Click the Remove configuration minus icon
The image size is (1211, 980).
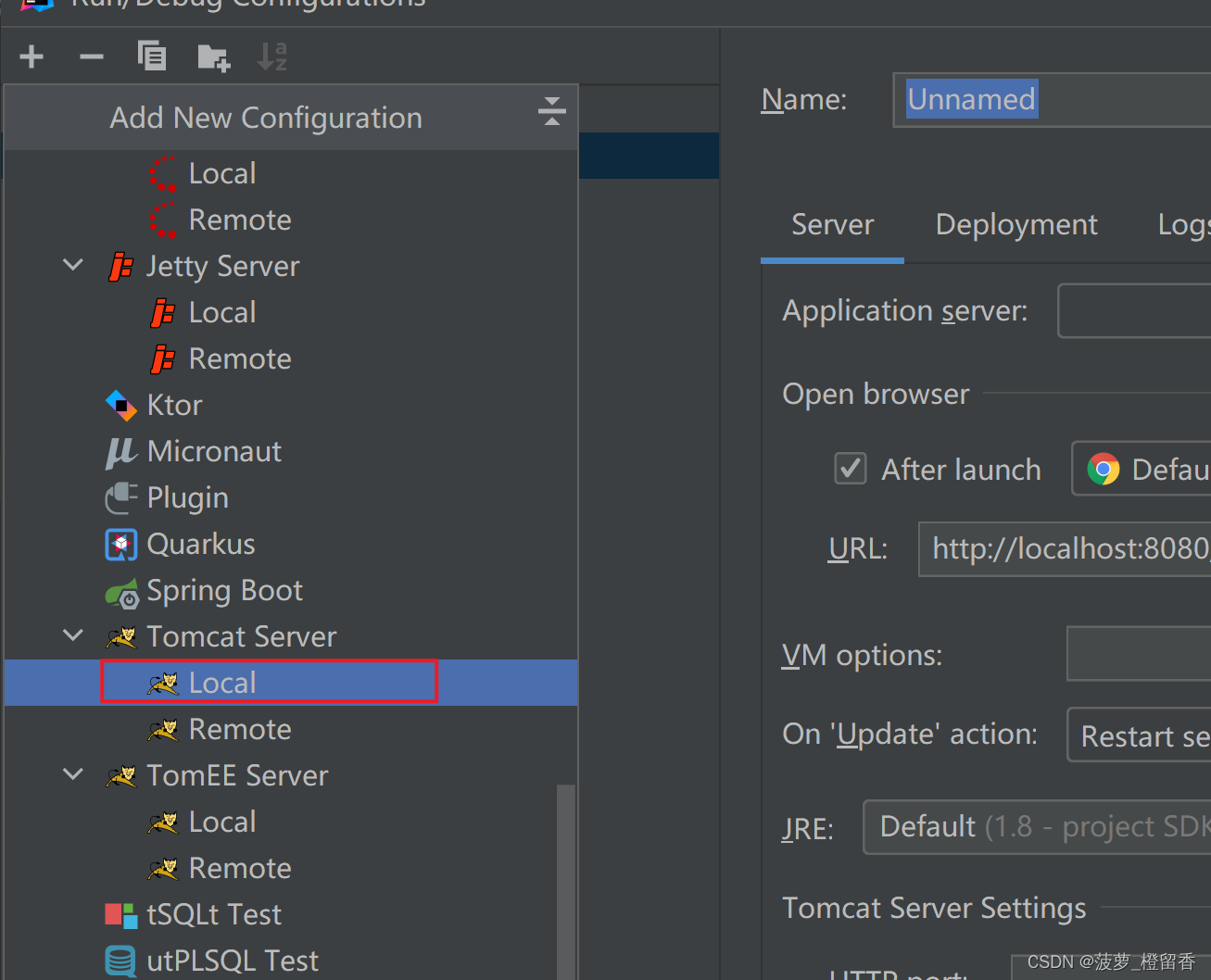(92, 57)
